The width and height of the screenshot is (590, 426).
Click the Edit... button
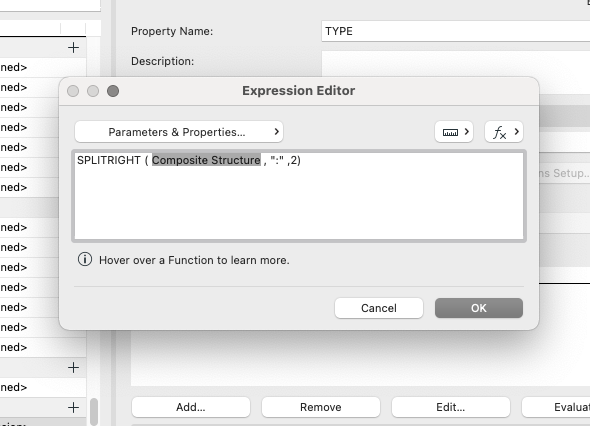(x=450, y=407)
